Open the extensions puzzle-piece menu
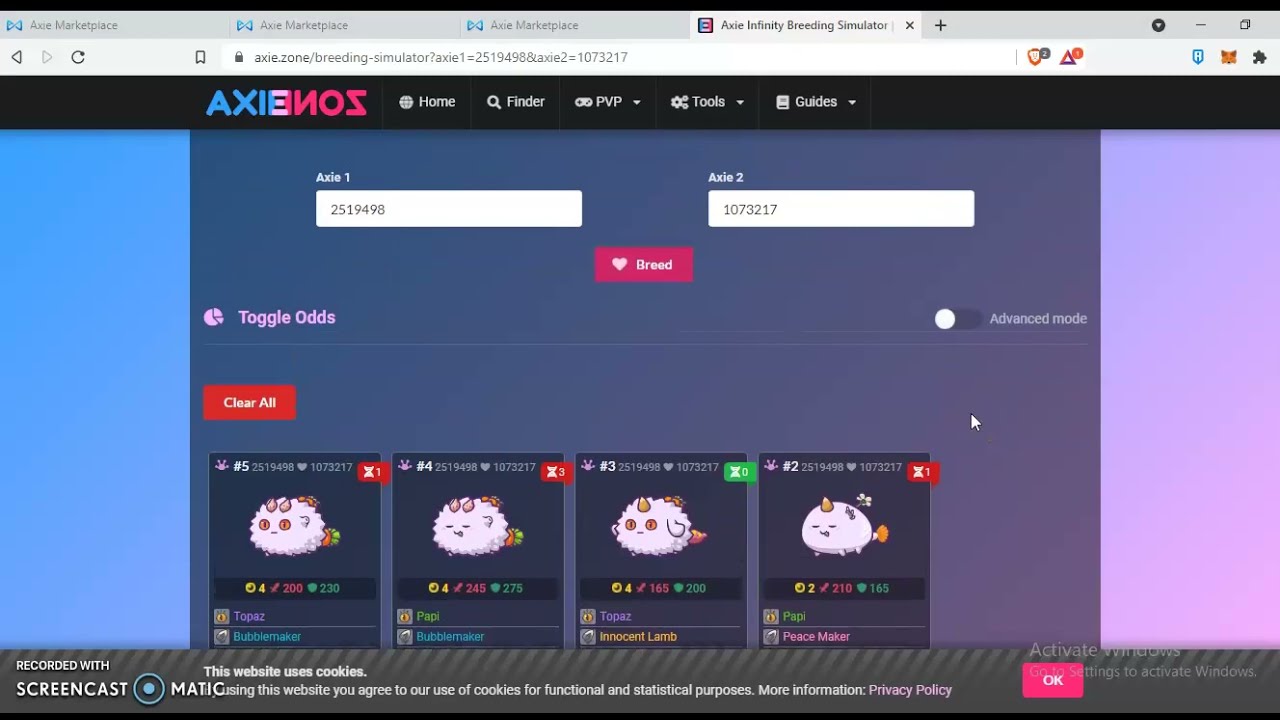 pos(1260,57)
